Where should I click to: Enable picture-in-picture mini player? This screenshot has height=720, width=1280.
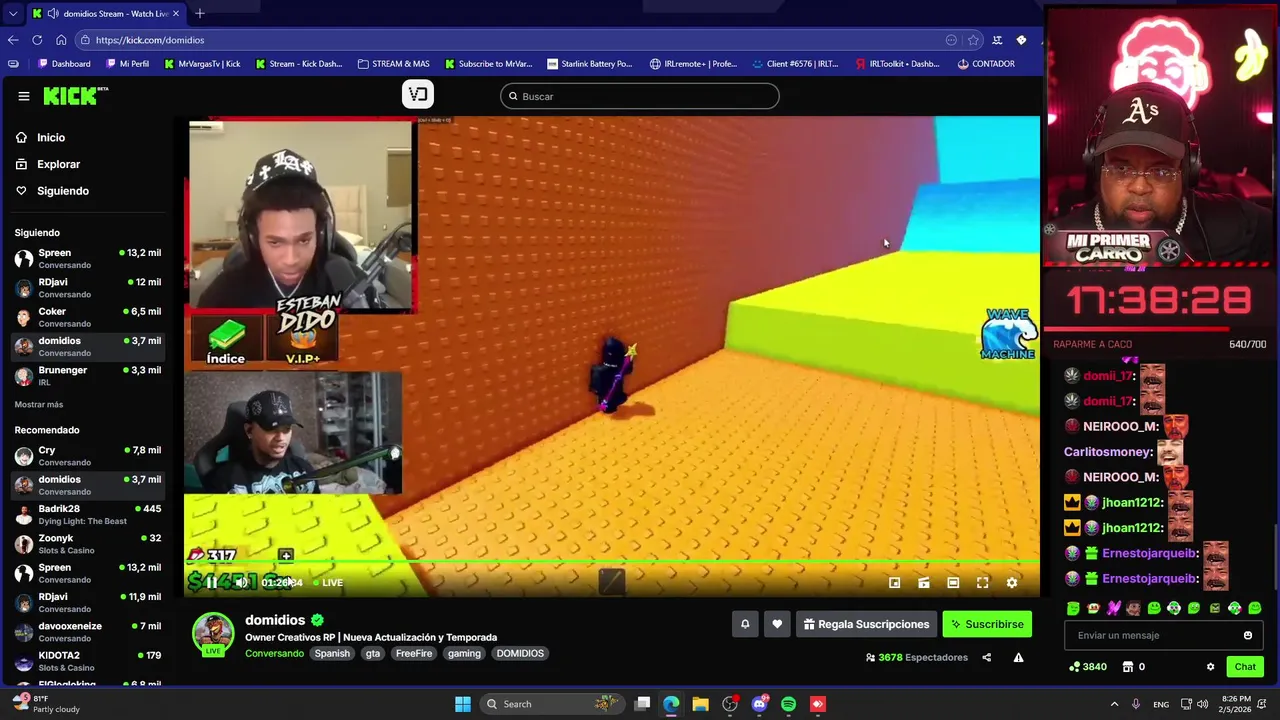895,582
